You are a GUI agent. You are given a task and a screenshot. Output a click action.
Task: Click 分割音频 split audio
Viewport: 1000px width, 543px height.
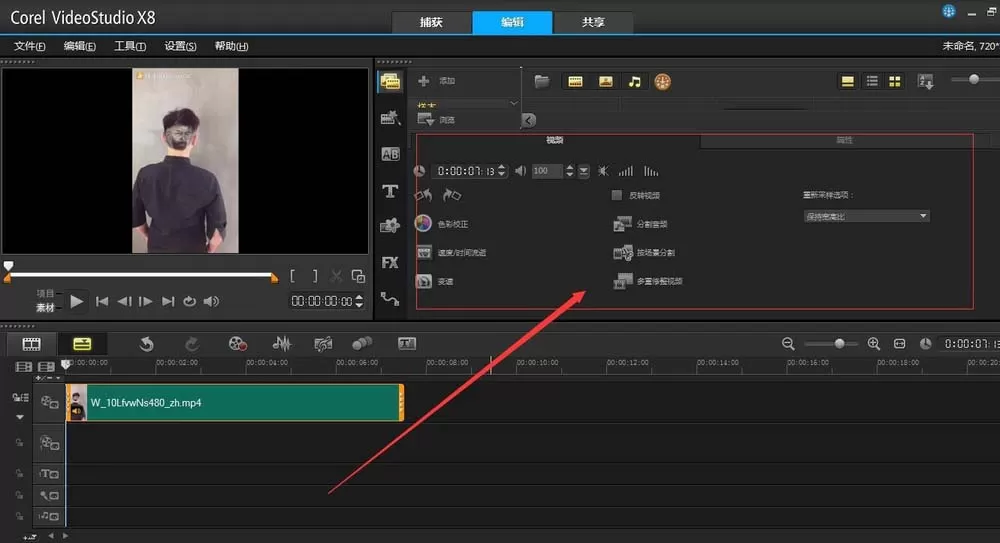[640, 224]
